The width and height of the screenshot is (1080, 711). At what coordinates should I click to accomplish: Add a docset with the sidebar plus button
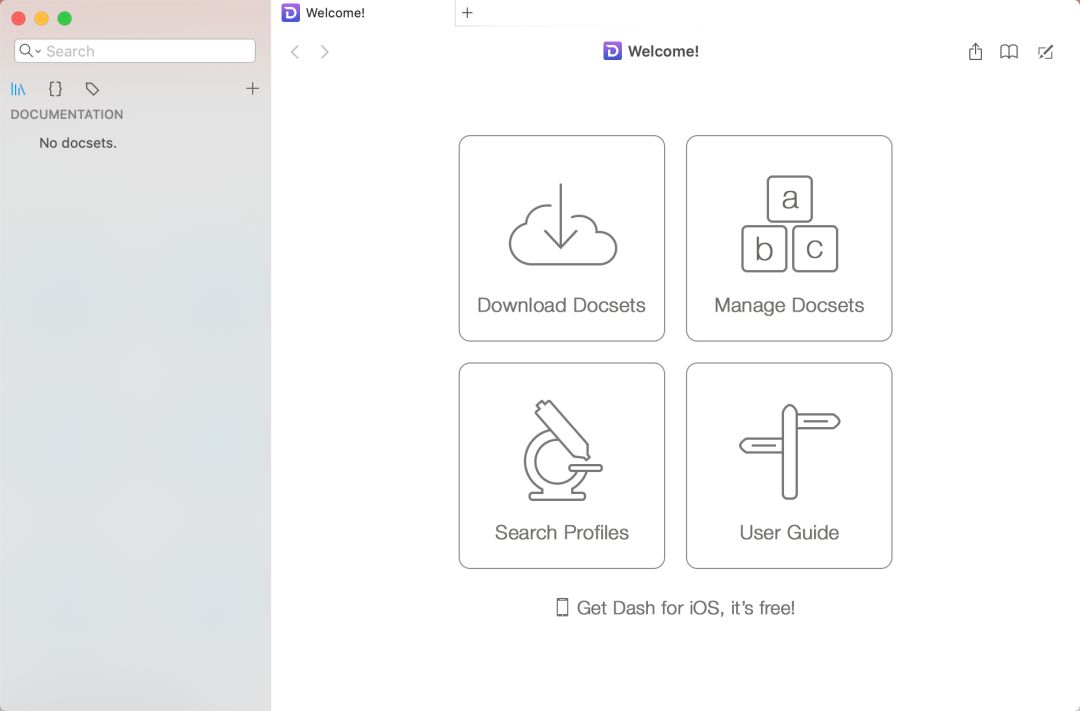pos(252,88)
